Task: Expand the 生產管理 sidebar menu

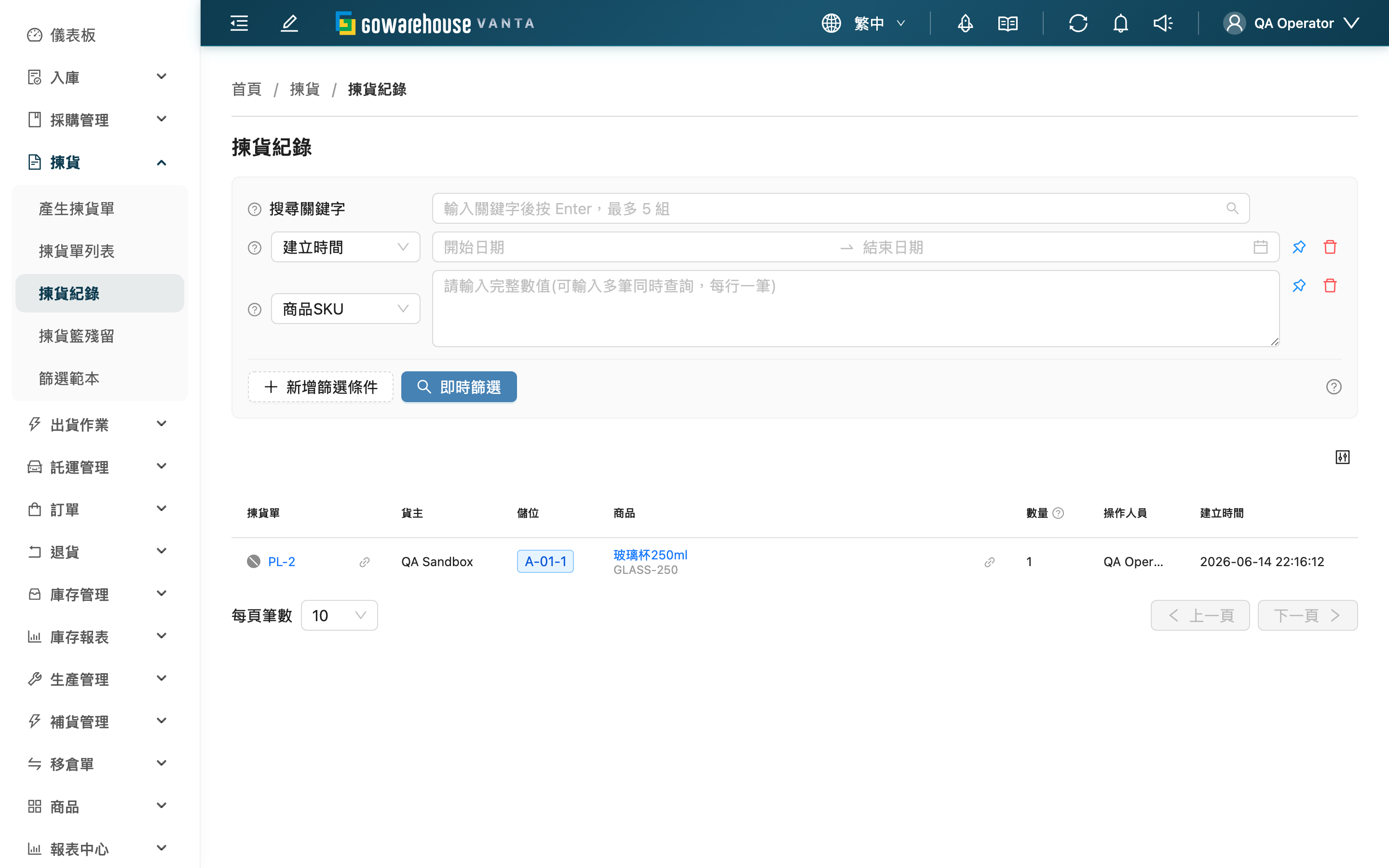Action: point(100,679)
